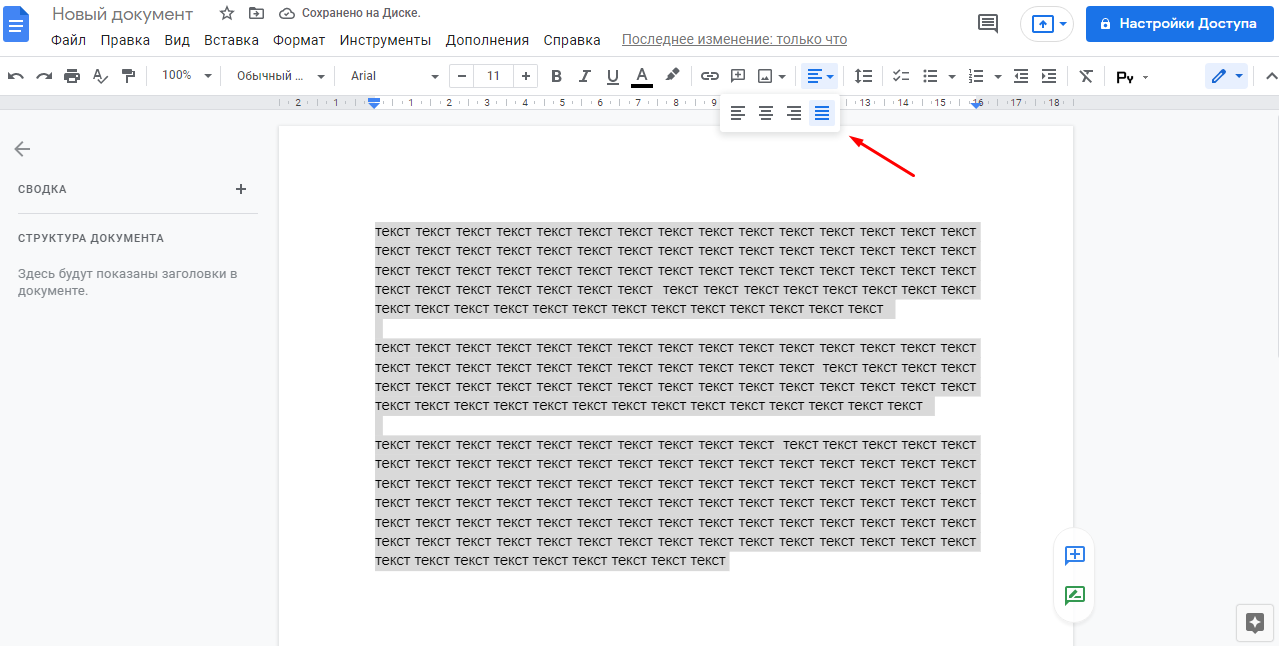
Task: Click the Undo arrow icon
Action: pos(16,76)
